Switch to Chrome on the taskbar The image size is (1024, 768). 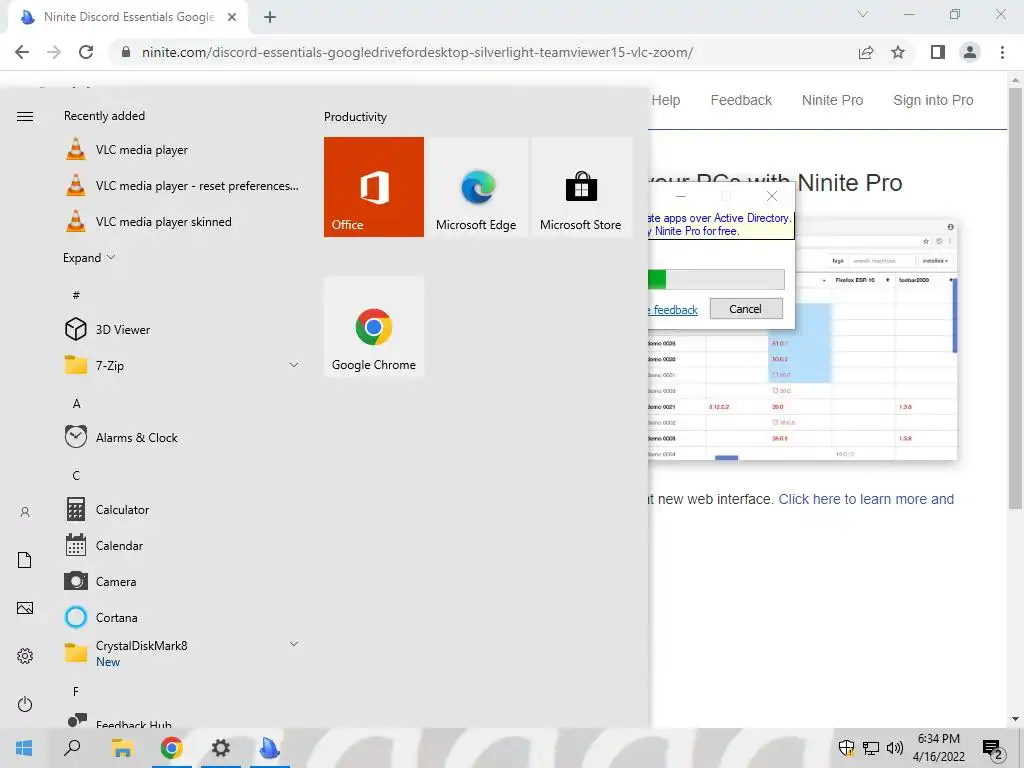pyautogui.click(x=171, y=748)
